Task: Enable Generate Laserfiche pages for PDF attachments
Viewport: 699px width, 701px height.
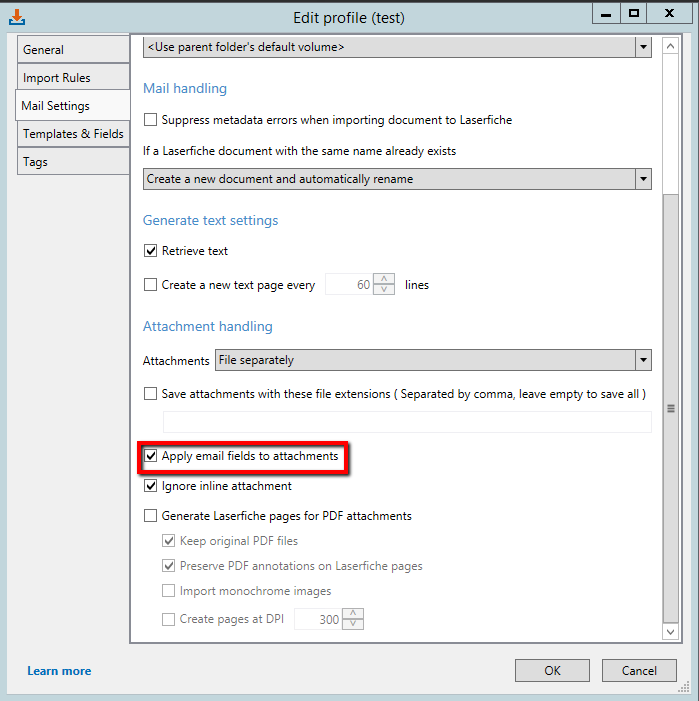Action: 151,516
